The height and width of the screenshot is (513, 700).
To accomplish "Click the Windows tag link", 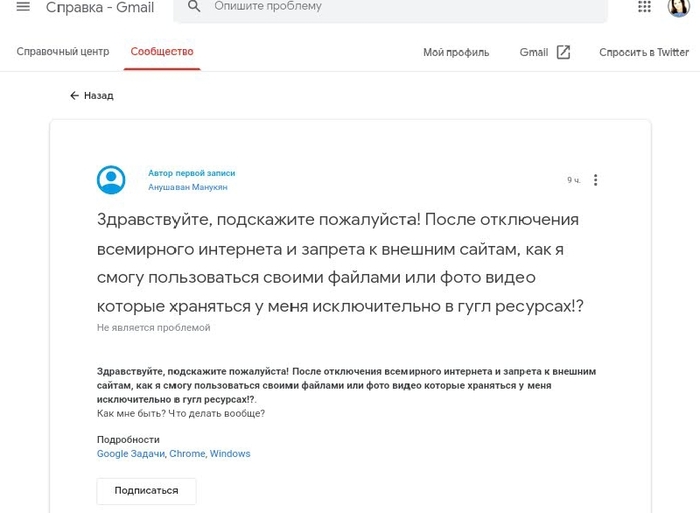I will click(x=230, y=454).
